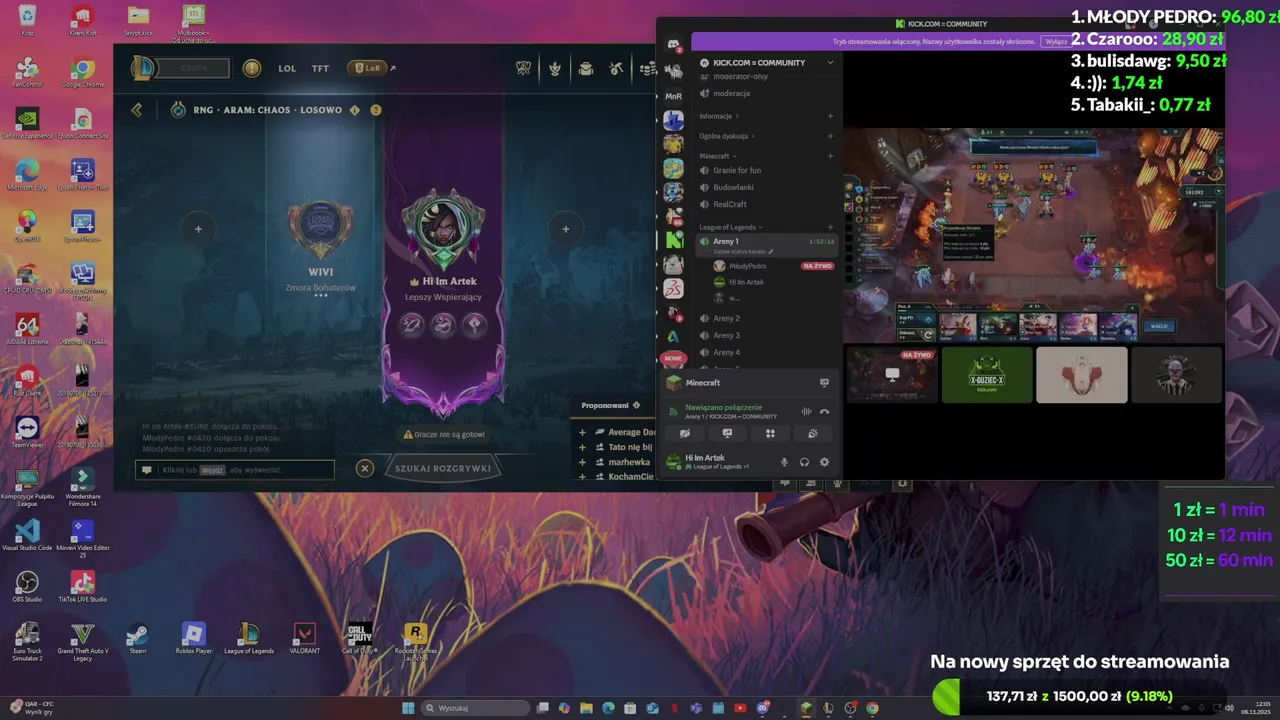This screenshot has height=720, width=1280.
Task: Open the Chrome icon in the taskbar
Action: [x=872, y=708]
